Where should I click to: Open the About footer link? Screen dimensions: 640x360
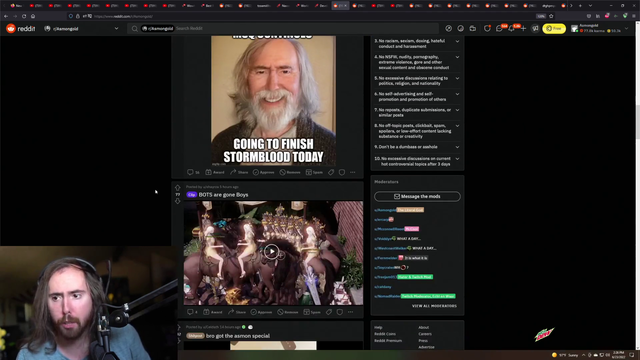424,327
